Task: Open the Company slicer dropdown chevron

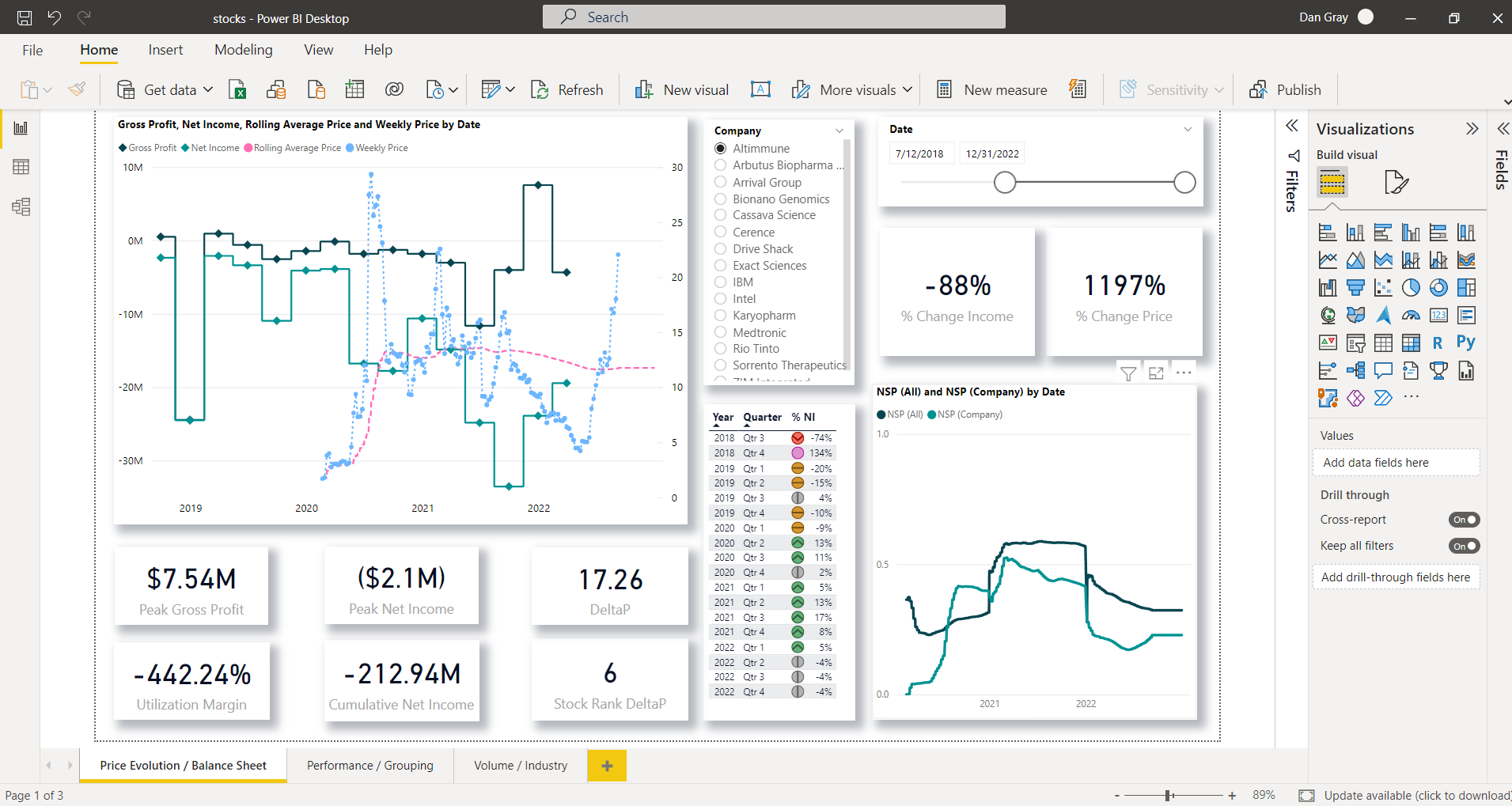Action: 839,131
